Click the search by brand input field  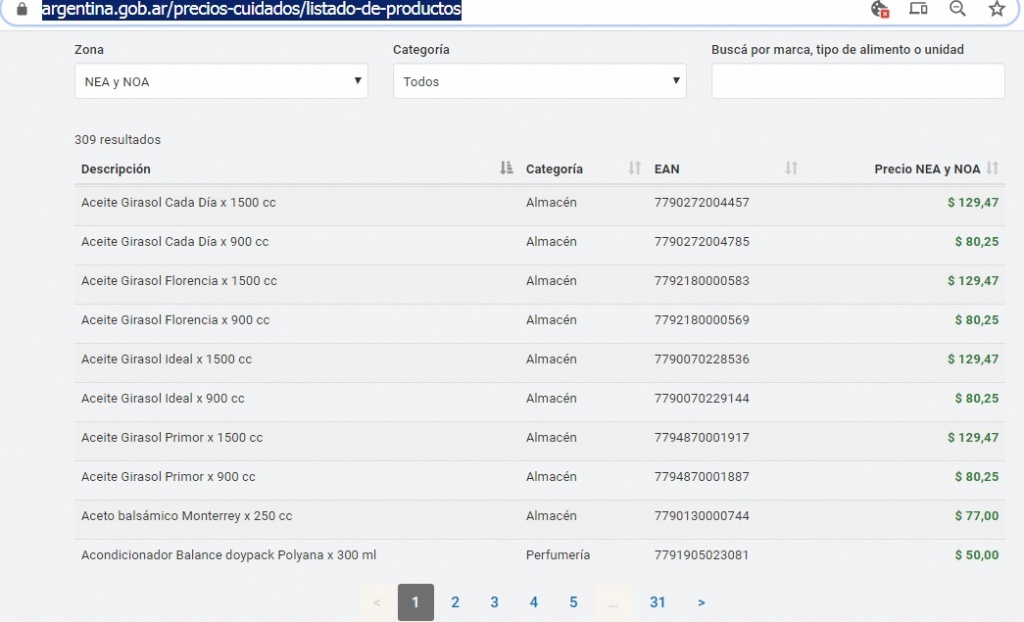[857, 82]
